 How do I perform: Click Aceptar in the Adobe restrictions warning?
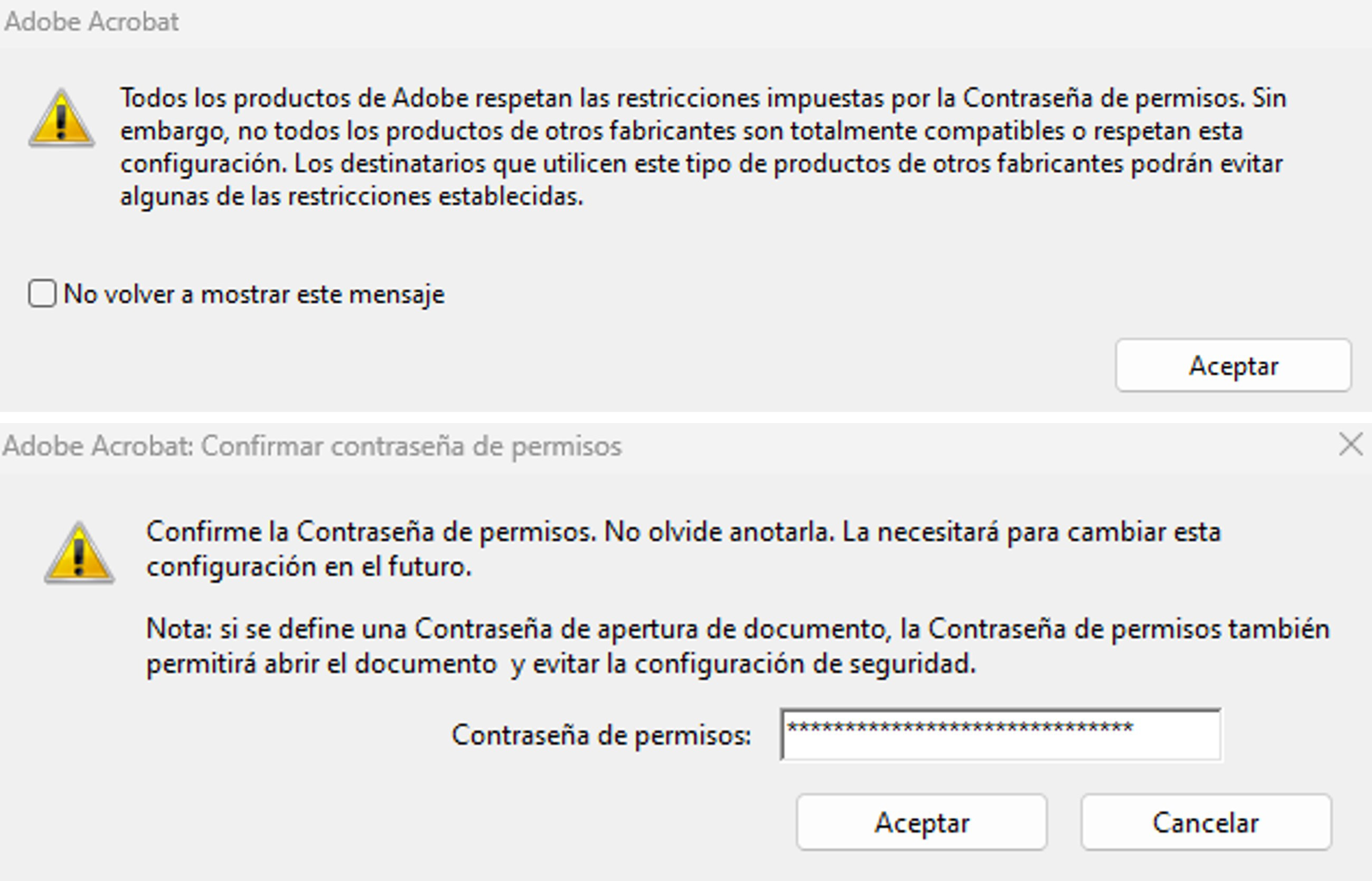pos(1234,365)
